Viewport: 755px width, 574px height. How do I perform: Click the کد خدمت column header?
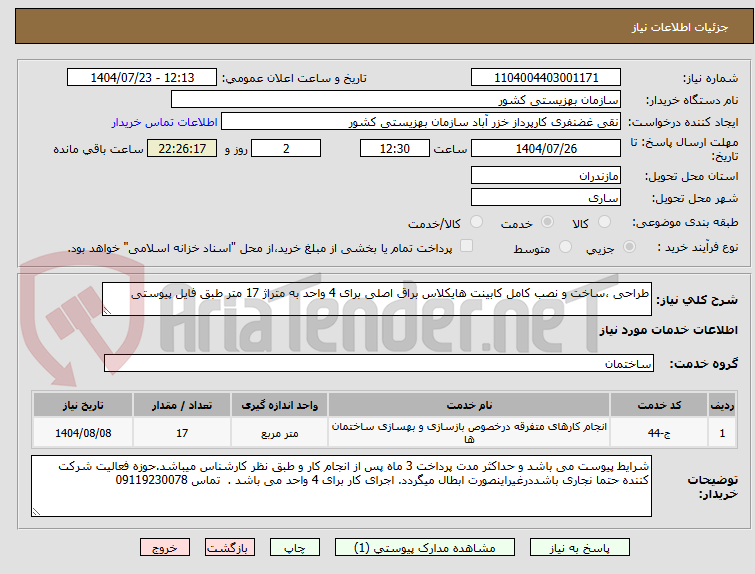[x=659, y=405]
